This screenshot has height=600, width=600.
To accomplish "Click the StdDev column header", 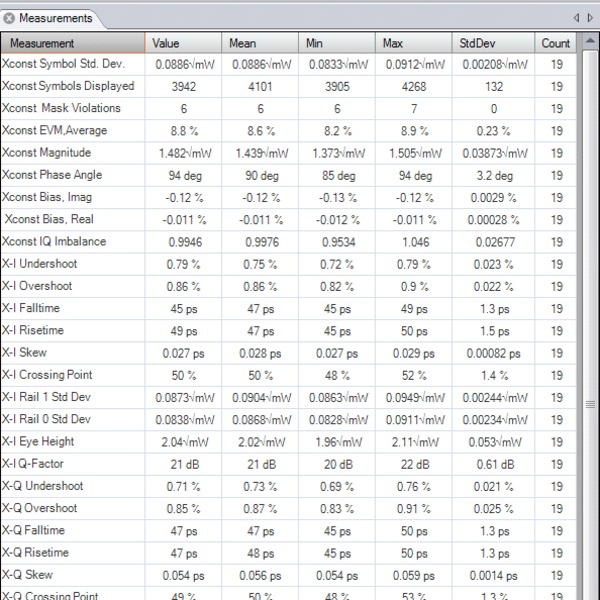I will click(x=495, y=43).
